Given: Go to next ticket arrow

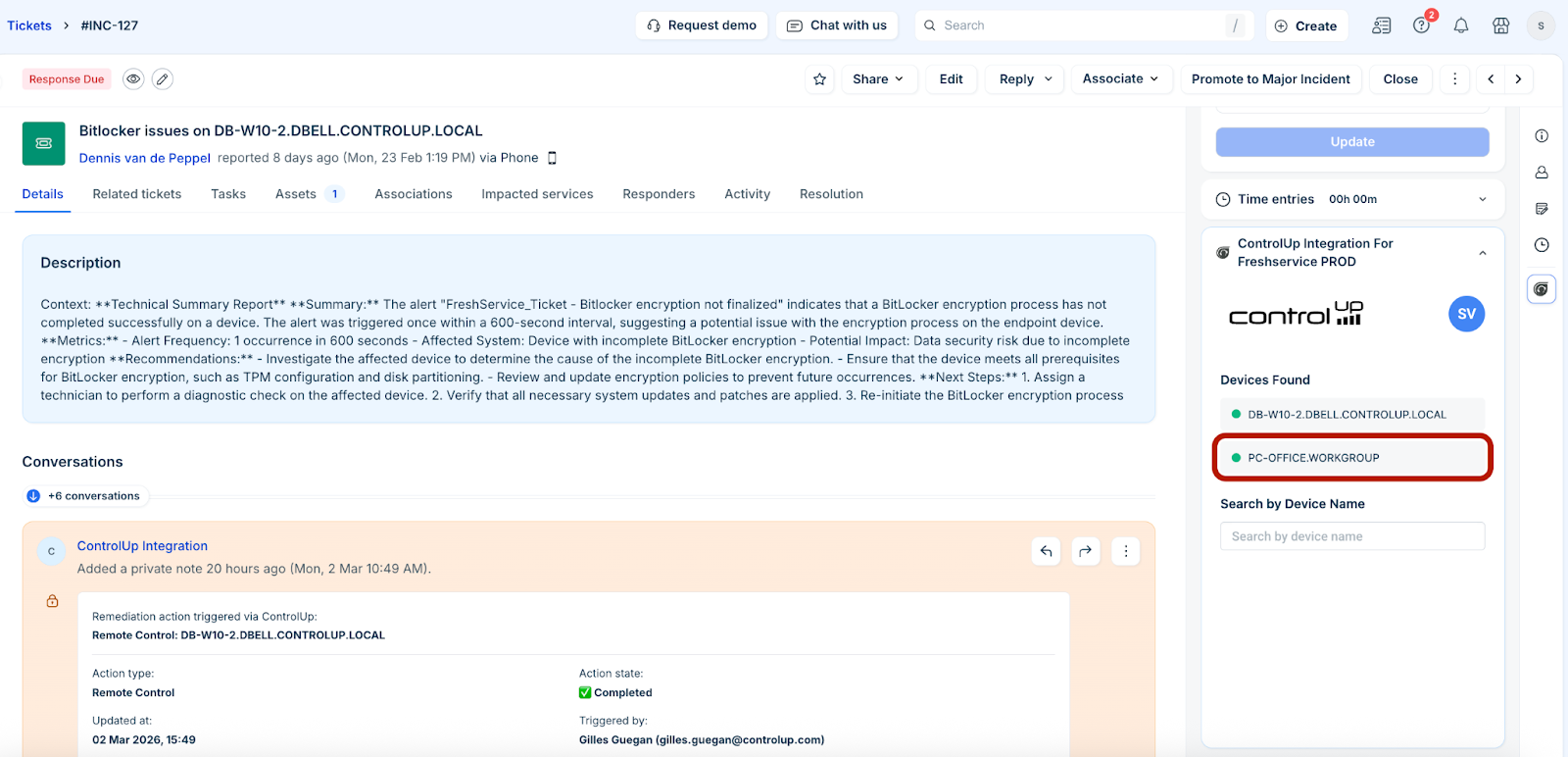Looking at the screenshot, I should [1518, 79].
